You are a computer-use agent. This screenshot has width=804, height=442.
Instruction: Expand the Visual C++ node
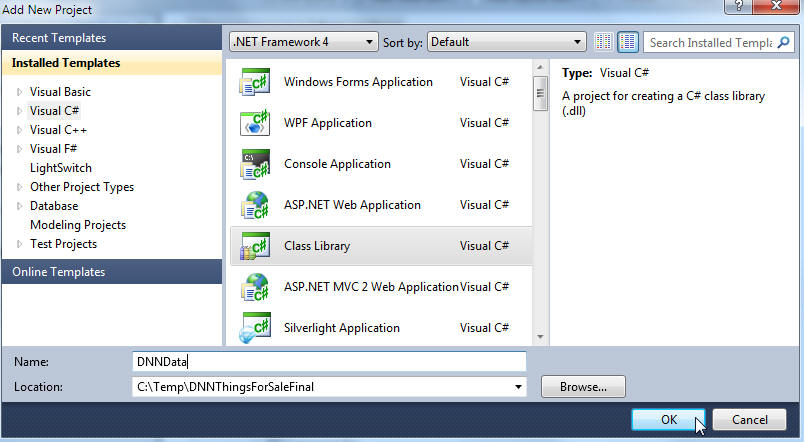click(19, 130)
